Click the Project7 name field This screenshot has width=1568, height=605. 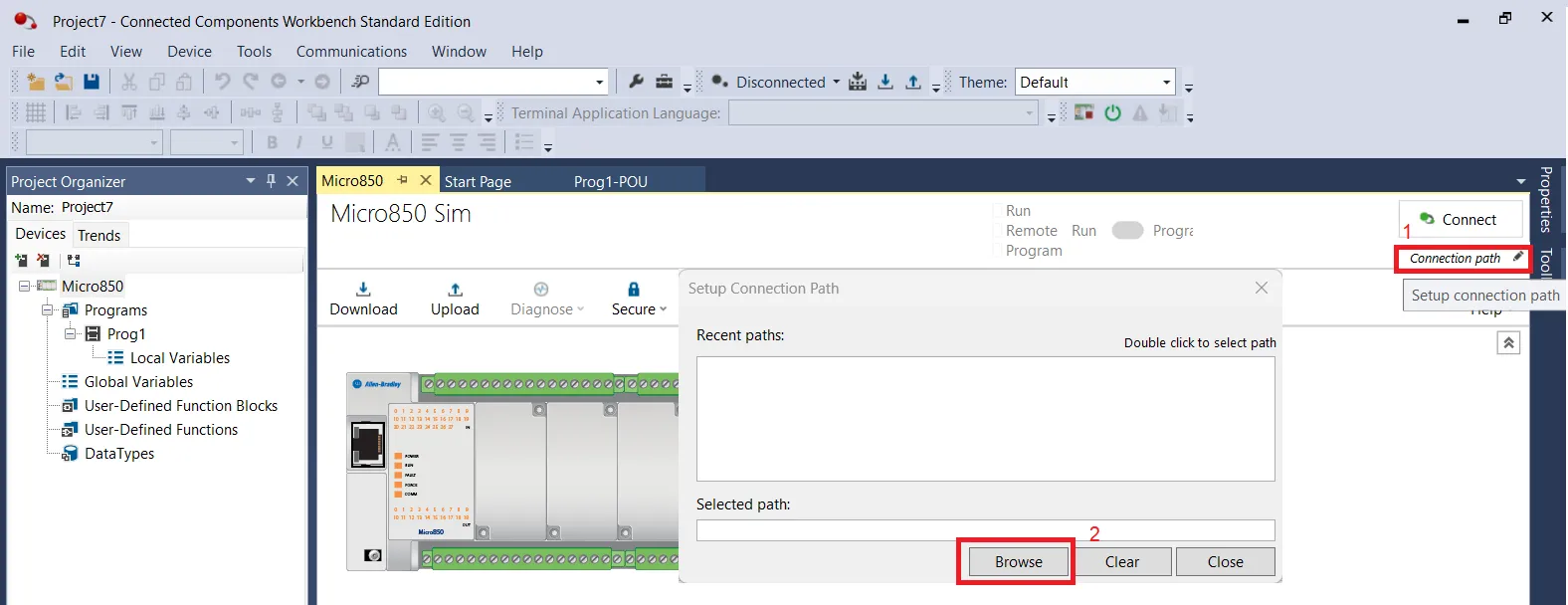pyautogui.click(x=182, y=207)
